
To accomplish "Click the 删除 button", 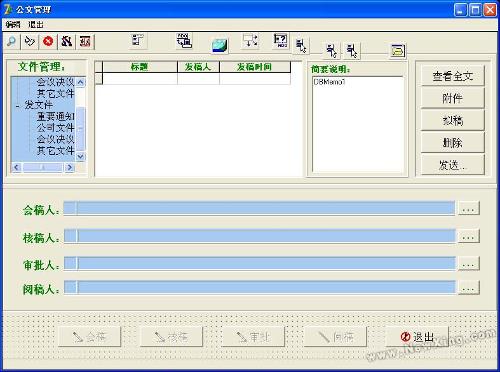I will pyautogui.click(x=453, y=143).
